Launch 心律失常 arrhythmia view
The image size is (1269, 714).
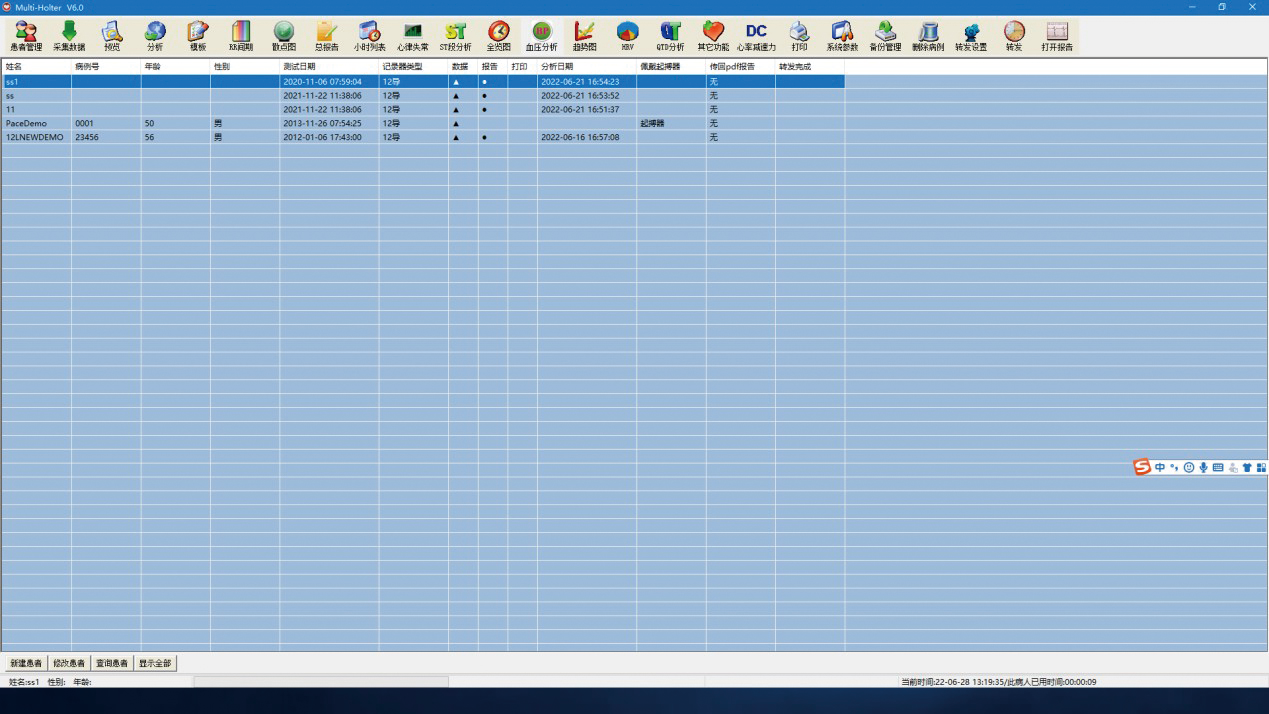pos(412,36)
